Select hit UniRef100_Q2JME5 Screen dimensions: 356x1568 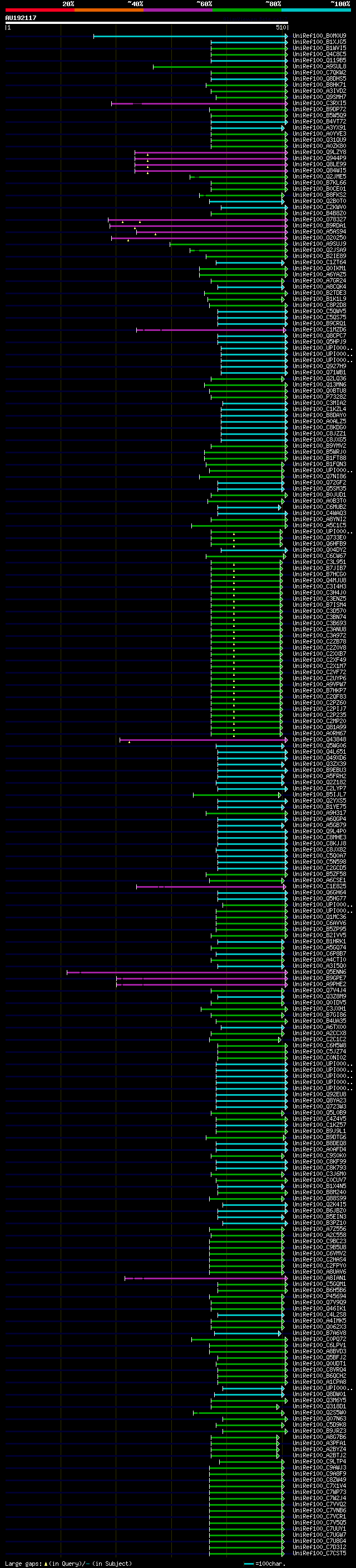pos(319,176)
